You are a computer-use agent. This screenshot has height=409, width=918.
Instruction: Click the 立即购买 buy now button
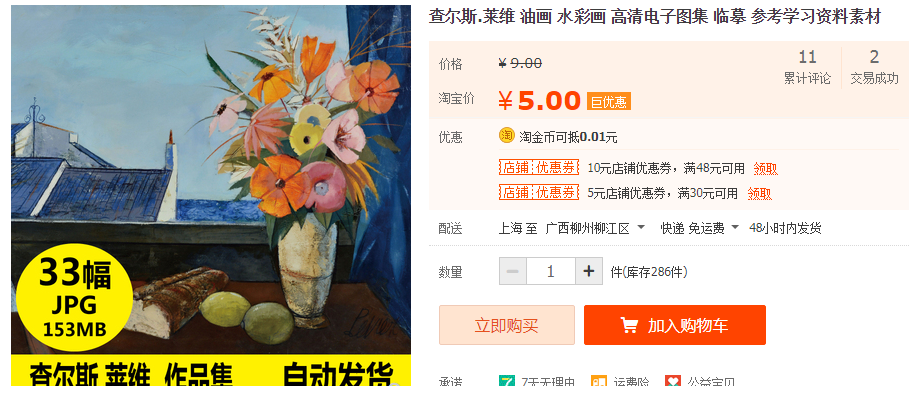point(507,325)
